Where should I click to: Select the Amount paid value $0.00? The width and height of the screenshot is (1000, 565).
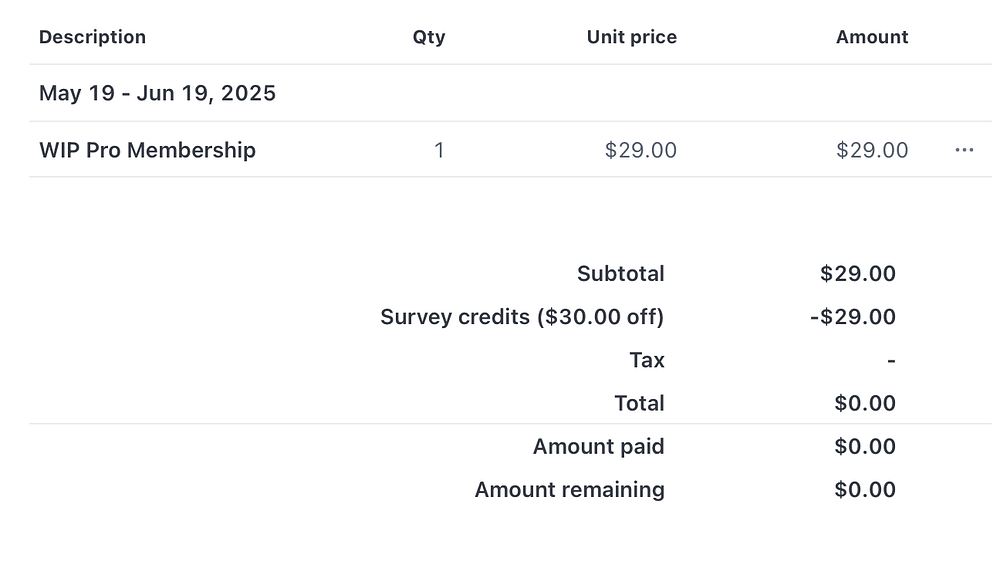(x=865, y=446)
